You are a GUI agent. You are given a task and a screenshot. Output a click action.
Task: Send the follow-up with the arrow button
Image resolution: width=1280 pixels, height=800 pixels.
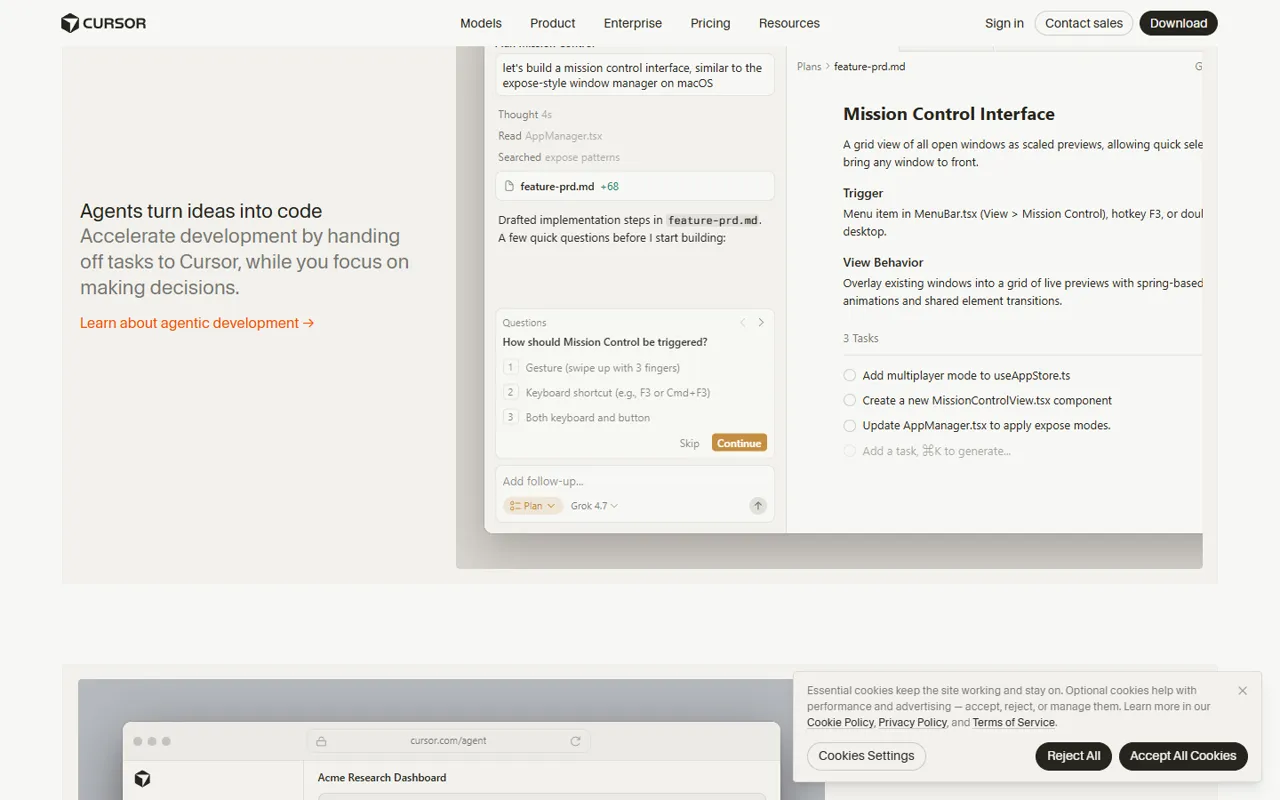(758, 506)
